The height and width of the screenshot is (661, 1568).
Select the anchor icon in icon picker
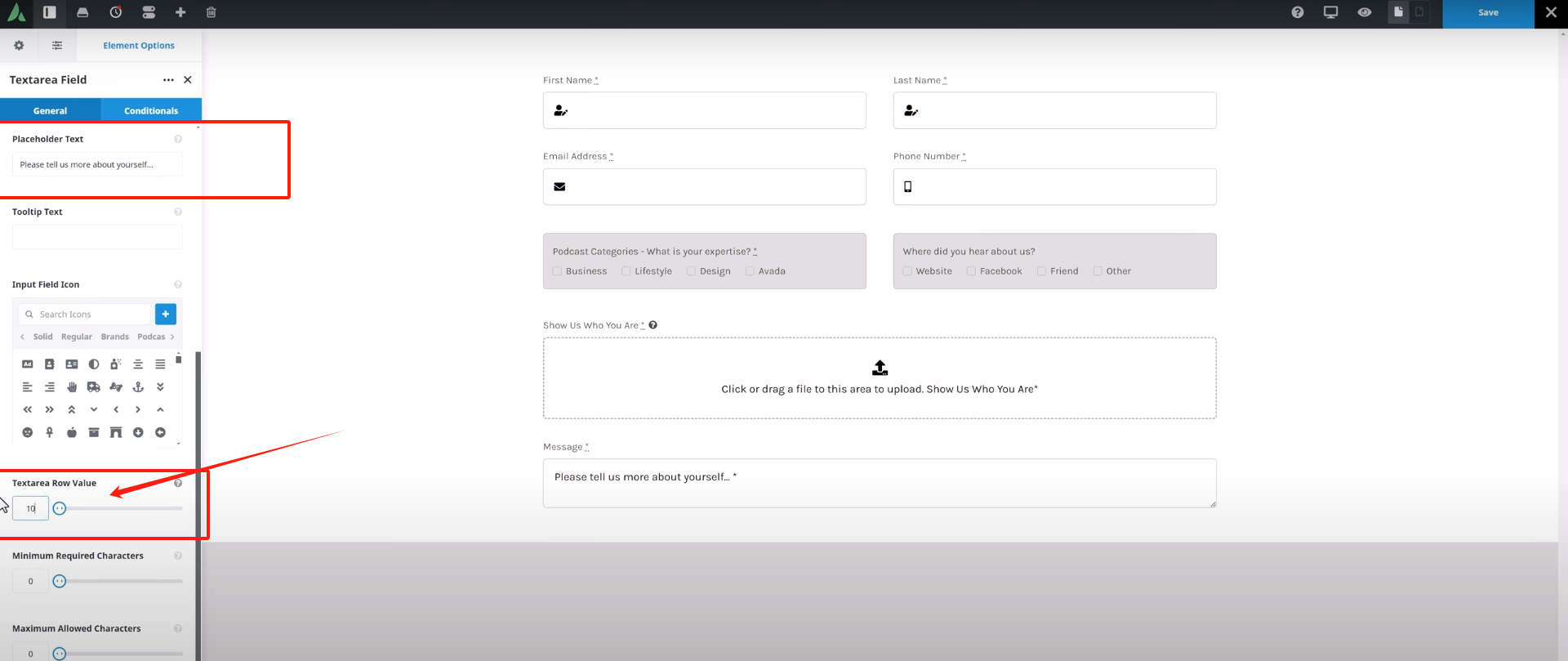click(x=138, y=386)
